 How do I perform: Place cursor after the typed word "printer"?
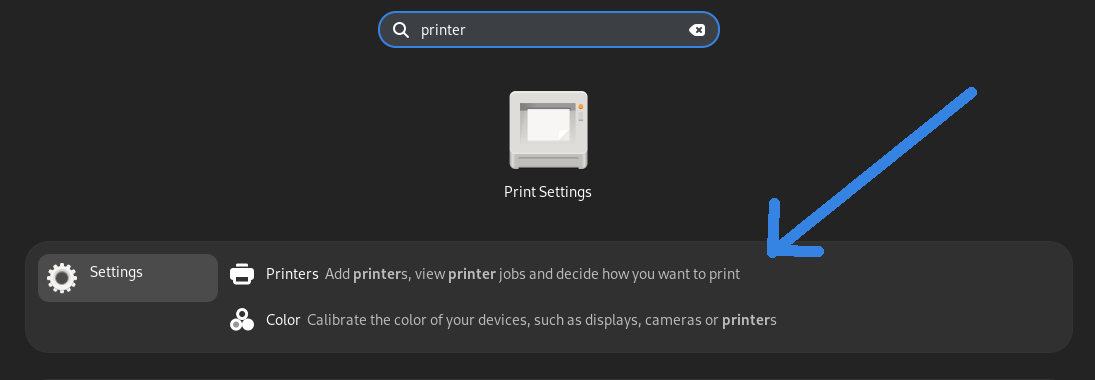(x=466, y=30)
